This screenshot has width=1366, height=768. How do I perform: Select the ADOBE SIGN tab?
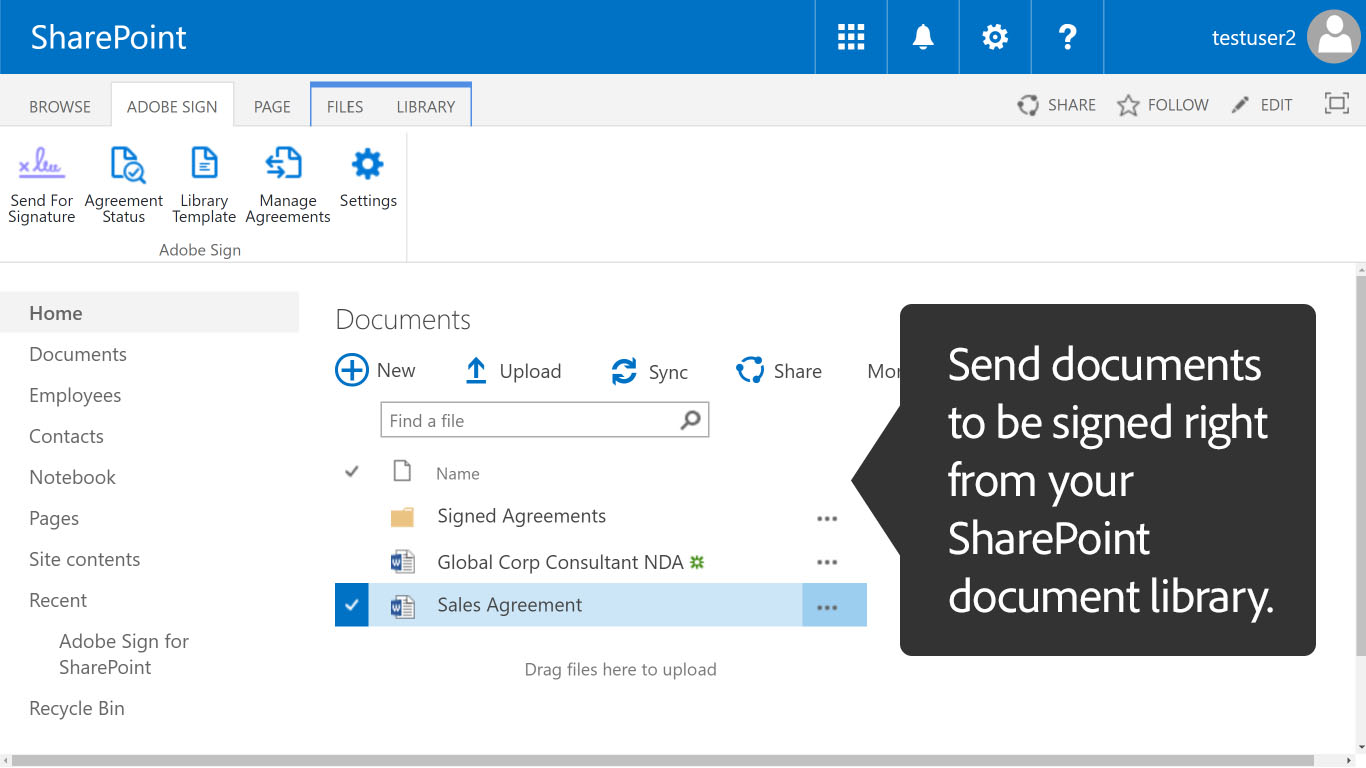coord(172,106)
